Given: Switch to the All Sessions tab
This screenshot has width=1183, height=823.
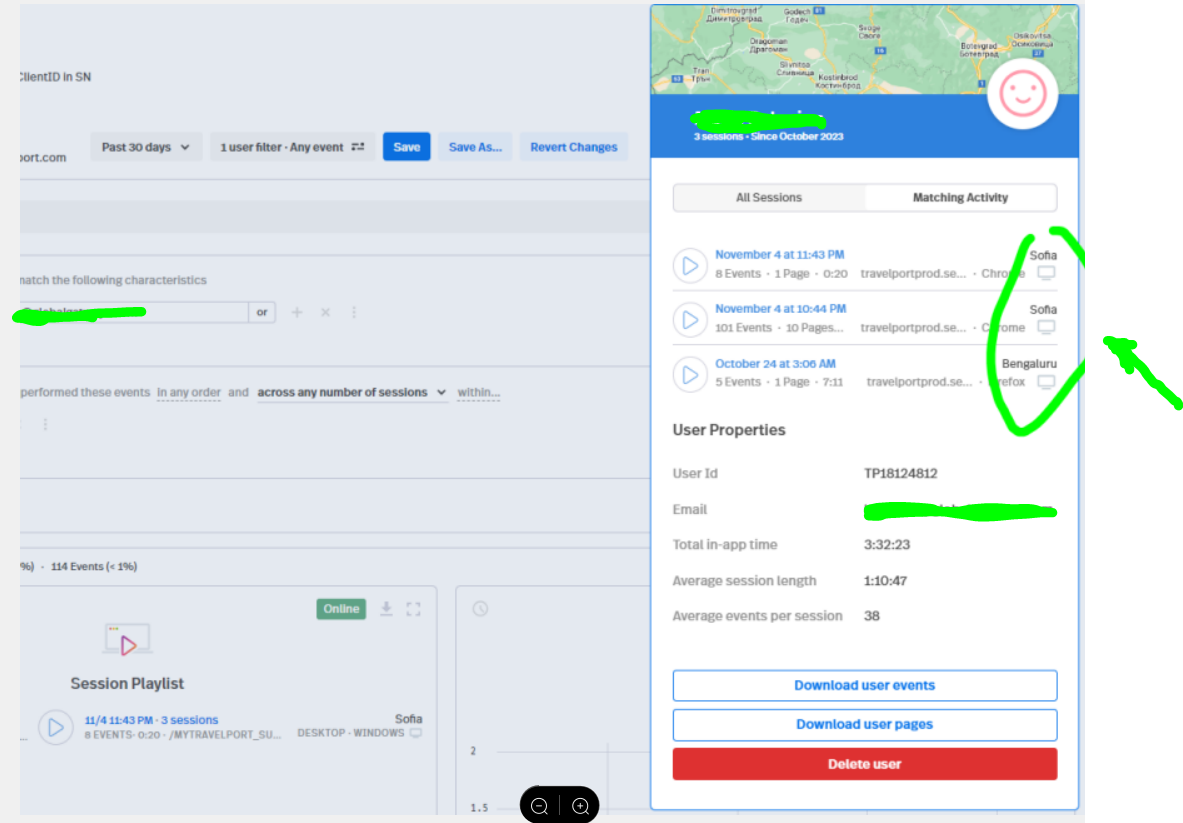Looking at the screenshot, I should (x=770, y=197).
